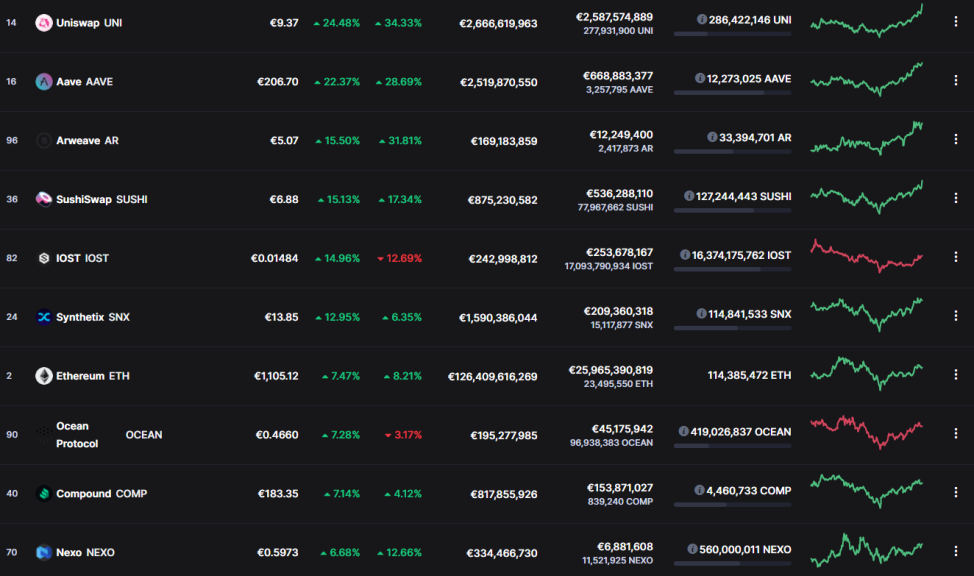Click Ocean Protocol 7-day change 3.17%
Viewport: 974px width, 576px height.
tap(403, 435)
